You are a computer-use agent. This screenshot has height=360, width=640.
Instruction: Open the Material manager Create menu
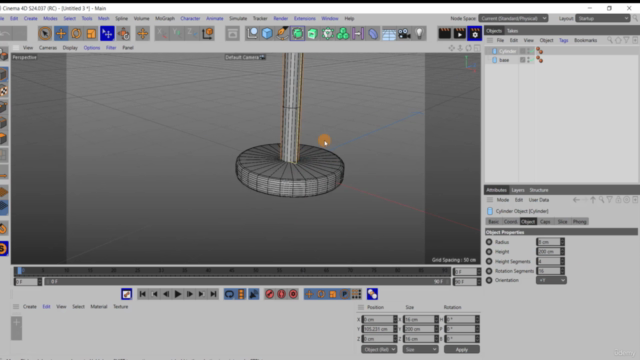pos(30,307)
